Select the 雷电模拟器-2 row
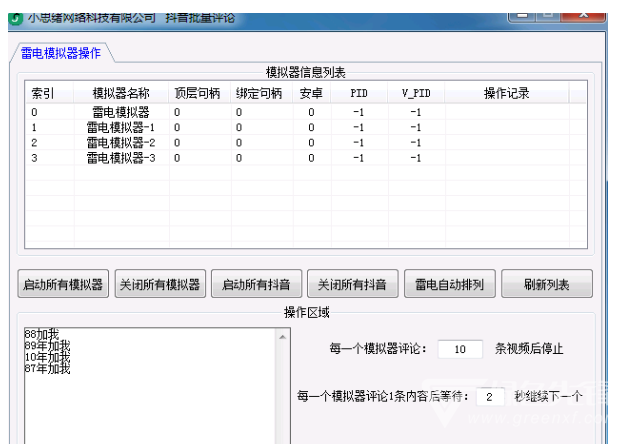Screen dimensions: 636x444 (x=121, y=143)
